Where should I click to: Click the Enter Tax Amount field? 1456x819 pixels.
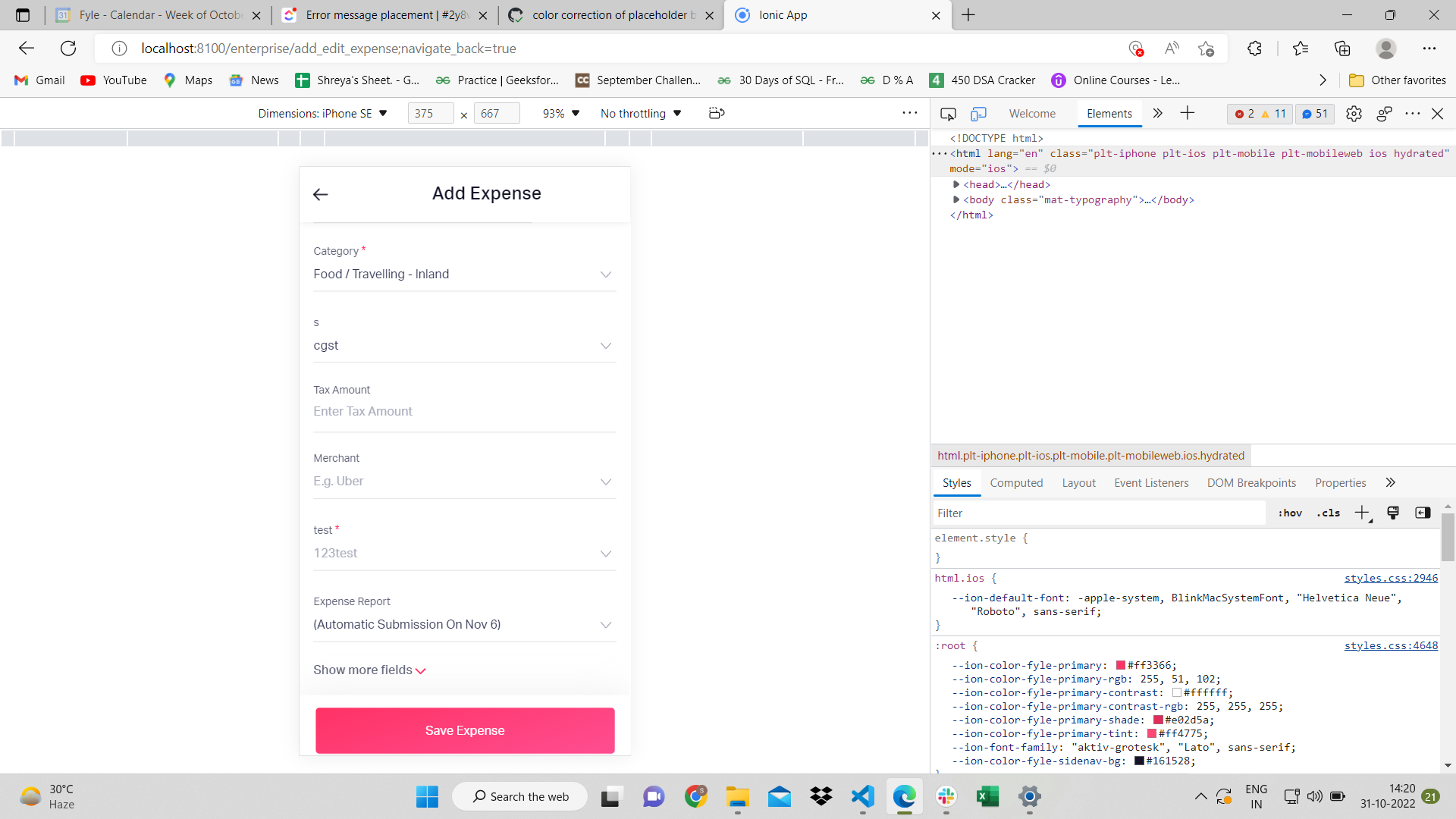[464, 411]
